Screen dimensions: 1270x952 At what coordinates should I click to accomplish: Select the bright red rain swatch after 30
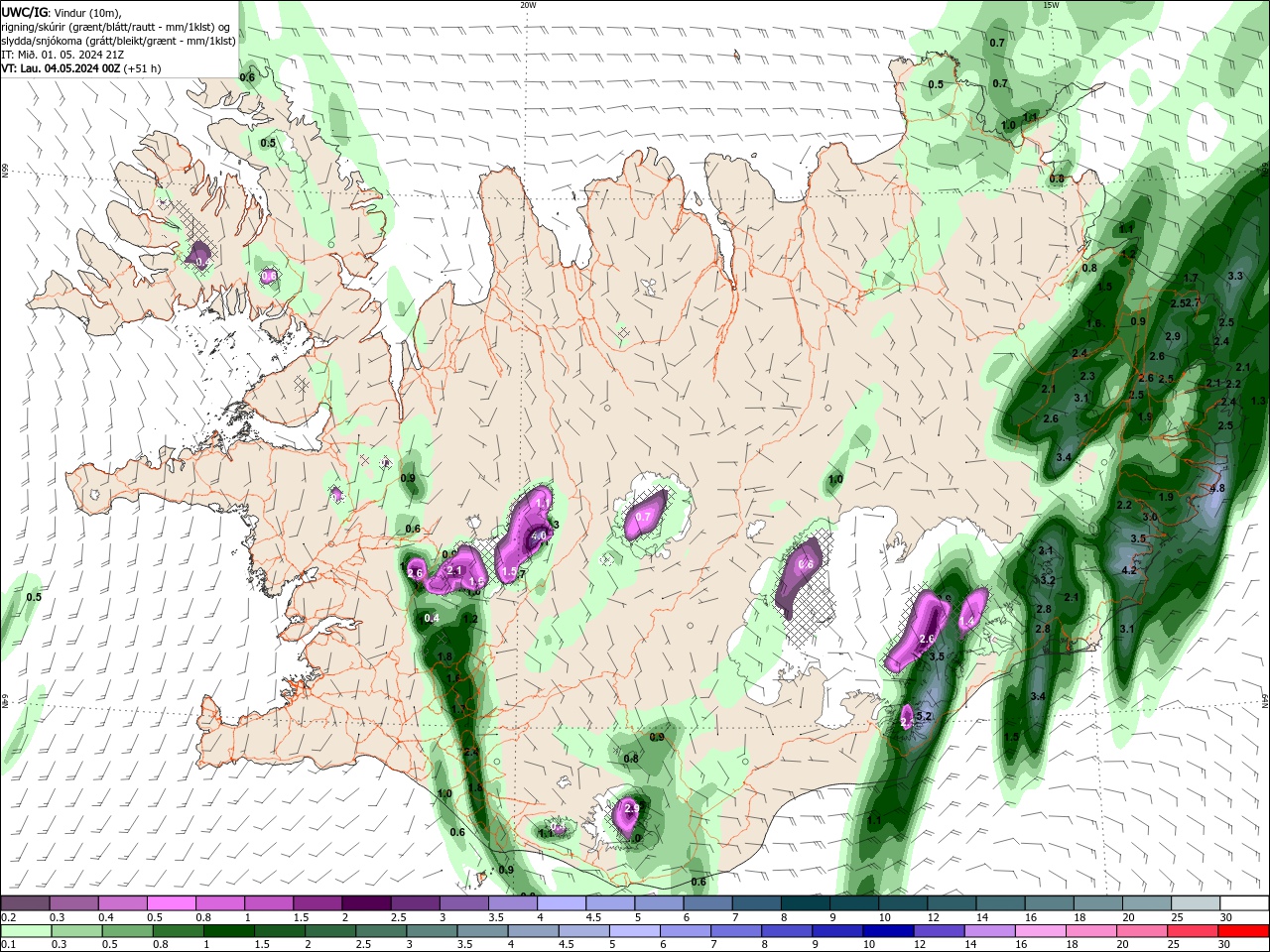coord(1243,931)
